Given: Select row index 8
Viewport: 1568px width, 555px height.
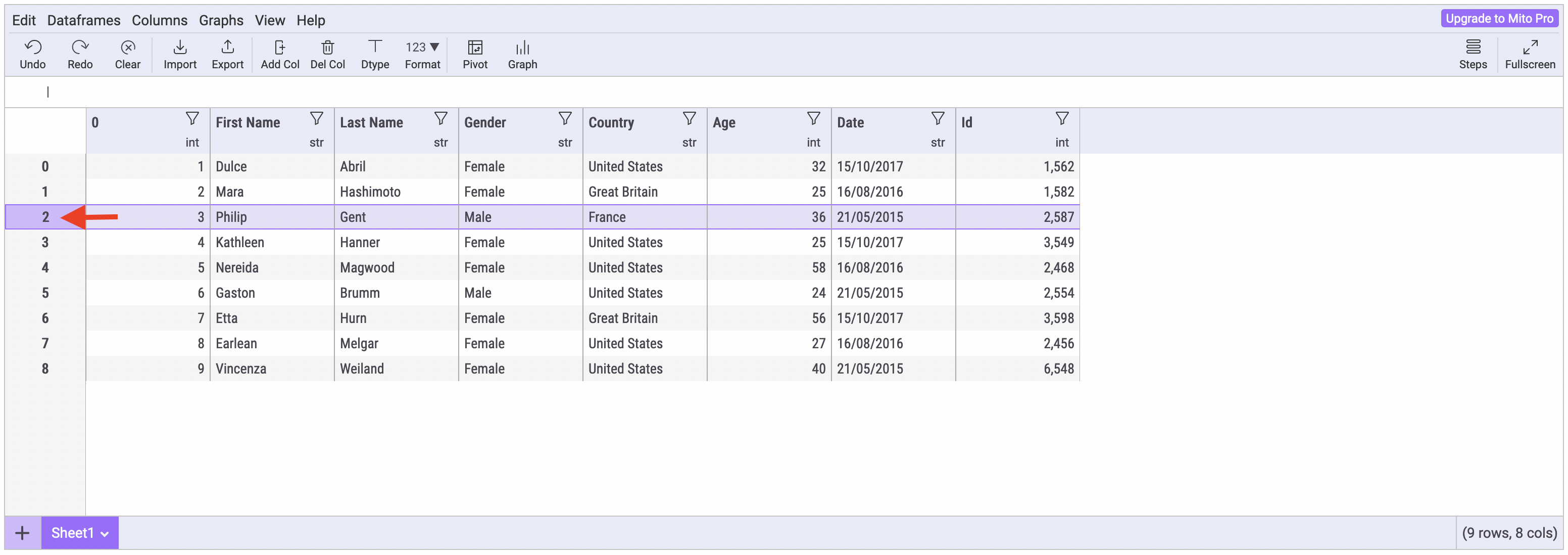Looking at the screenshot, I should click(45, 368).
